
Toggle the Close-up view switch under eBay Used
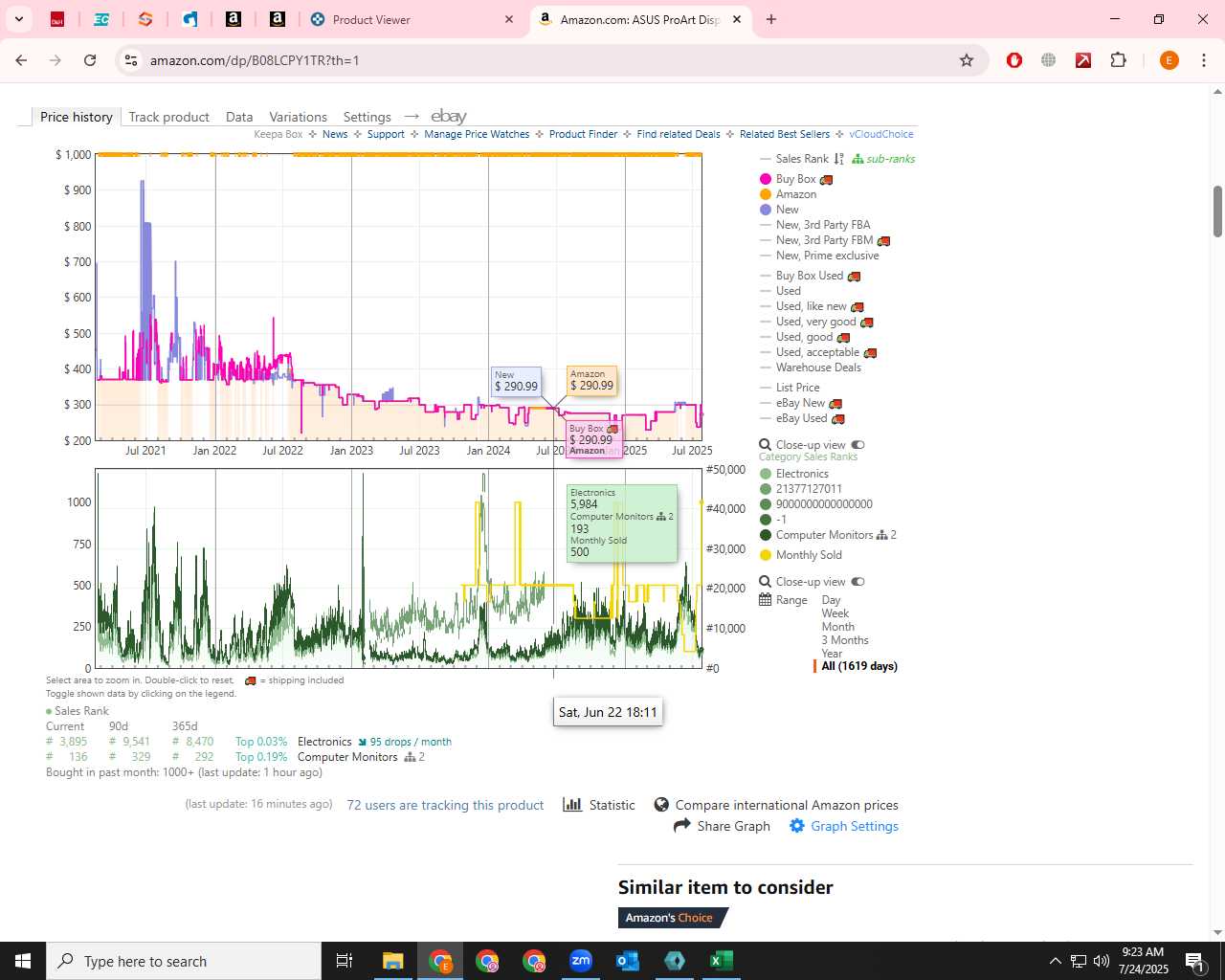coord(857,444)
